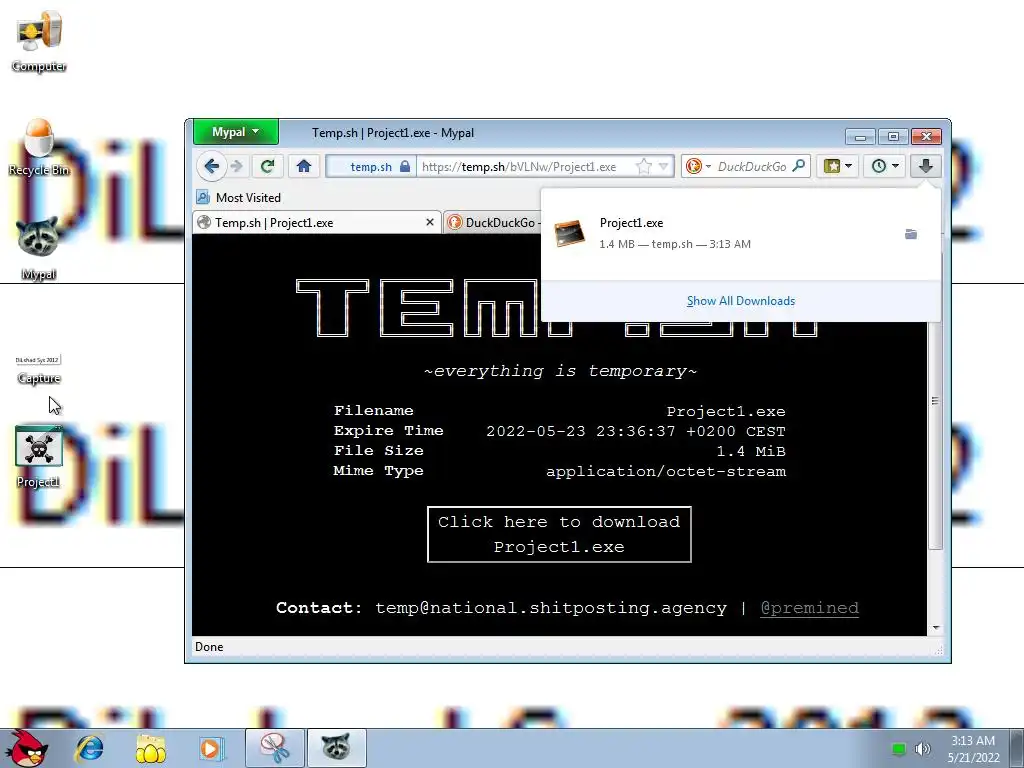
Task: Go to the Home page
Action: (x=304, y=167)
